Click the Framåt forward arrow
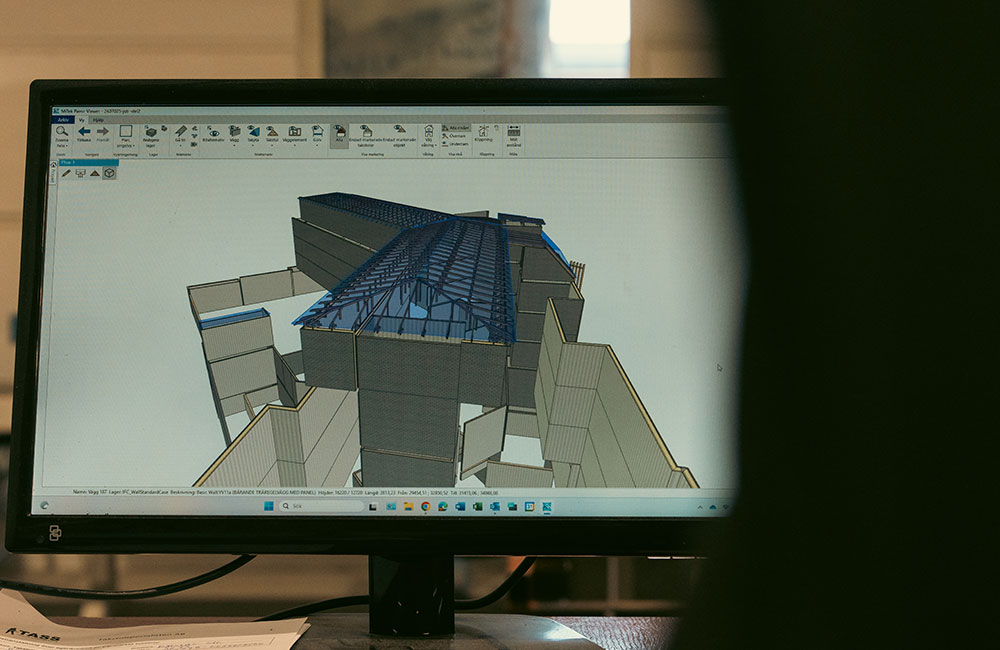1000x650 pixels. 102,133
